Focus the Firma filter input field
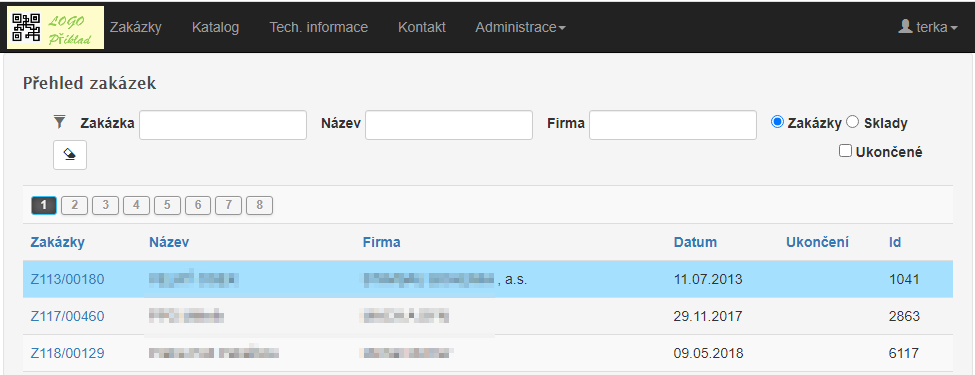975x375 pixels. click(x=673, y=125)
